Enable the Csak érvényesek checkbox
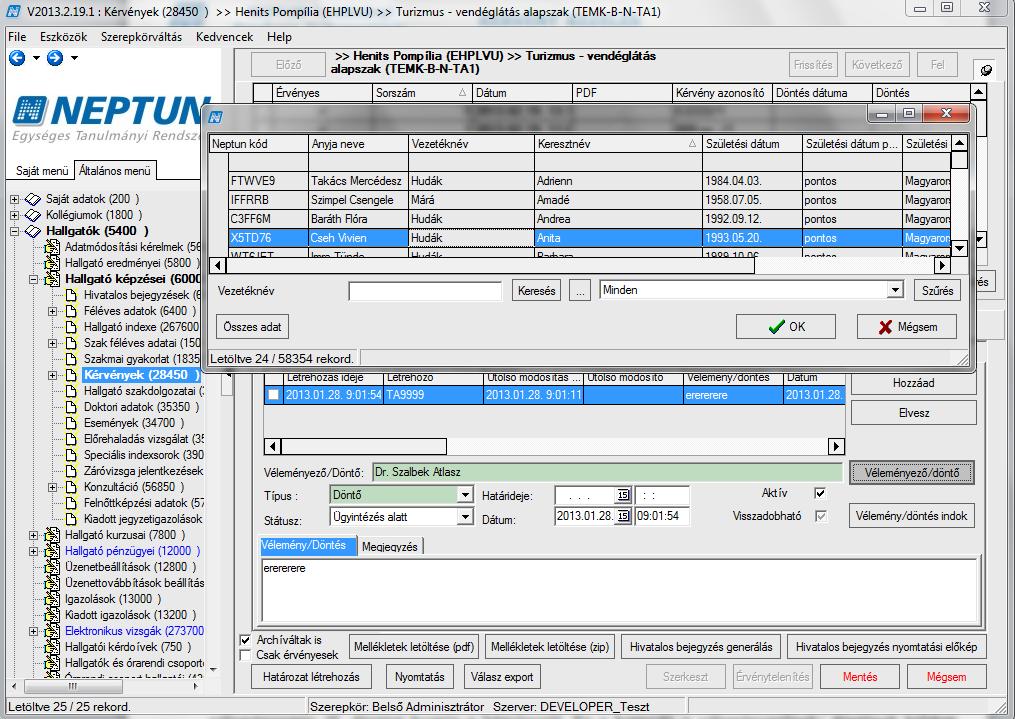 point(245,655)
